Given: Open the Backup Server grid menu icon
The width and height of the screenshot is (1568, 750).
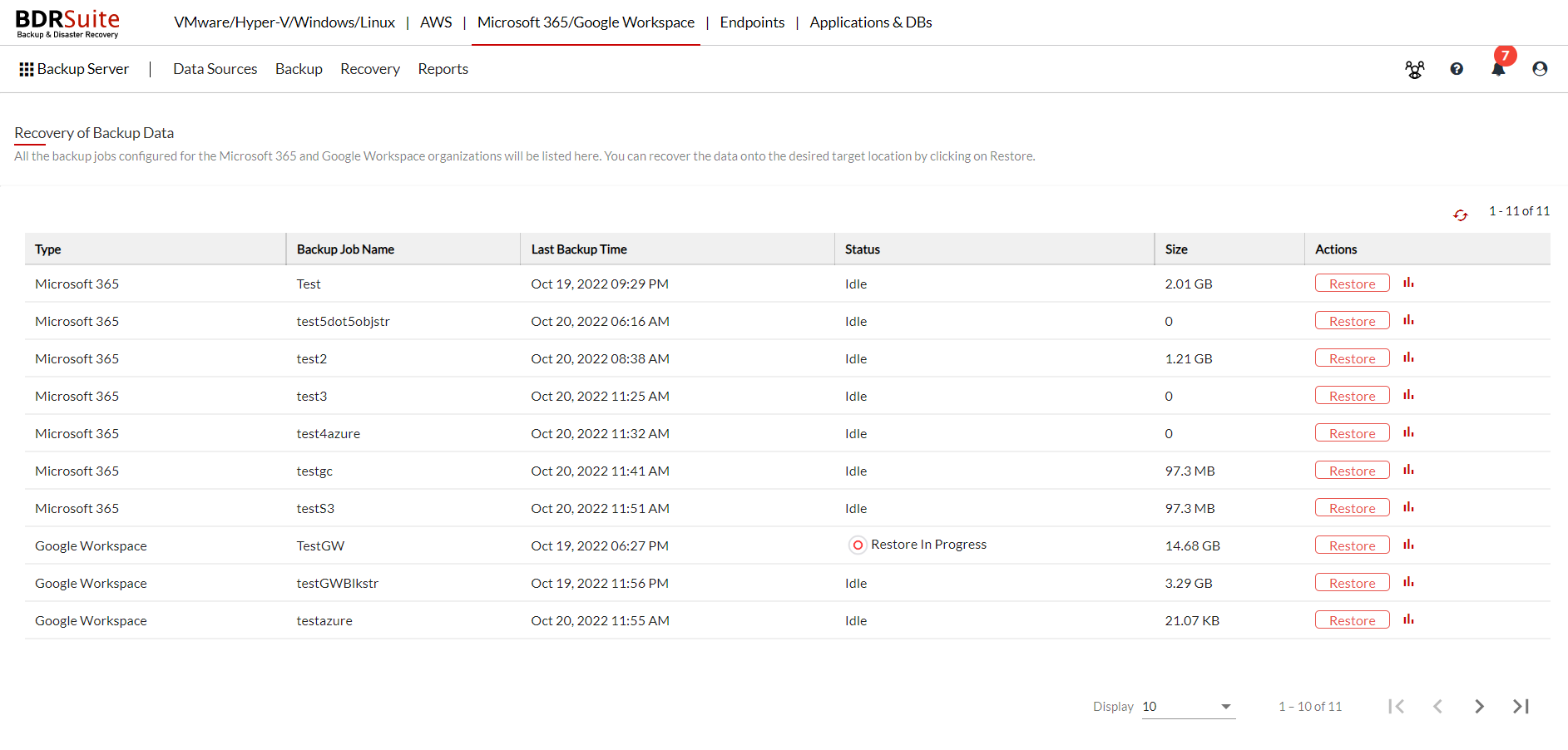Looking at the screenshot, I should click(x=27, y=69).
